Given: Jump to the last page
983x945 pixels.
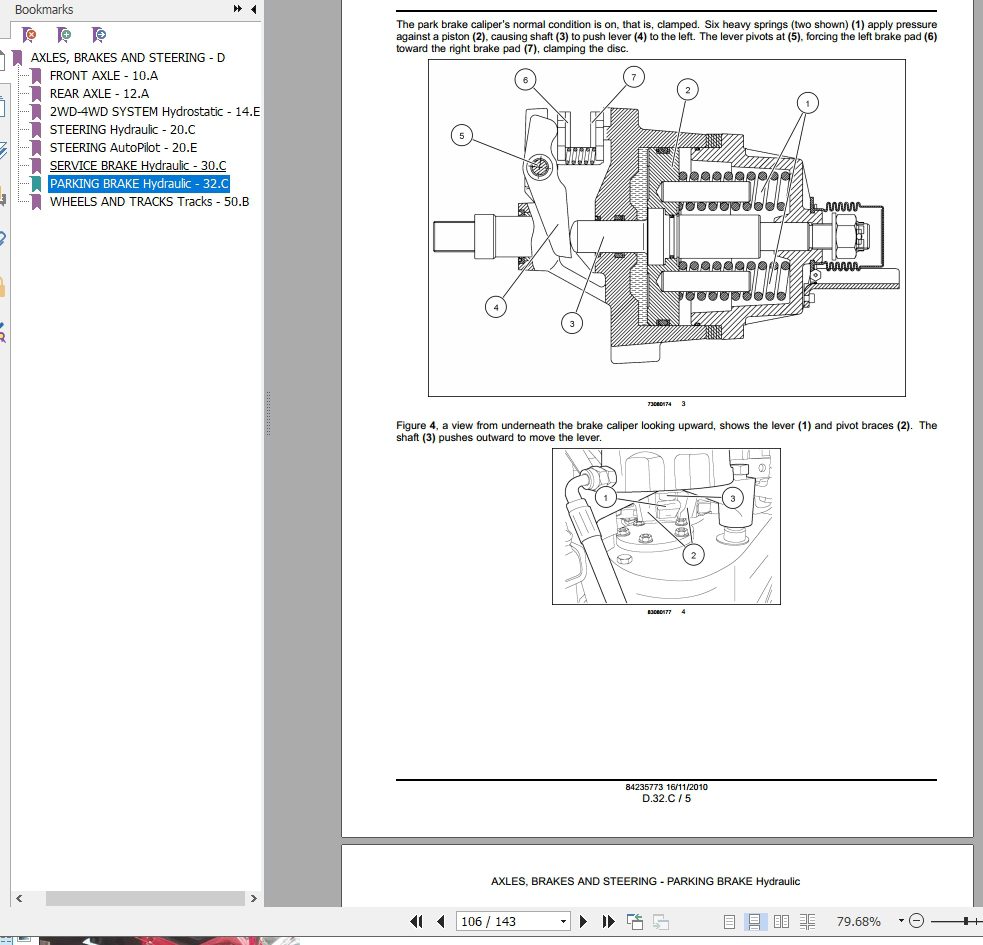Looking at the screenshot, I should click(x=608, y=921).
